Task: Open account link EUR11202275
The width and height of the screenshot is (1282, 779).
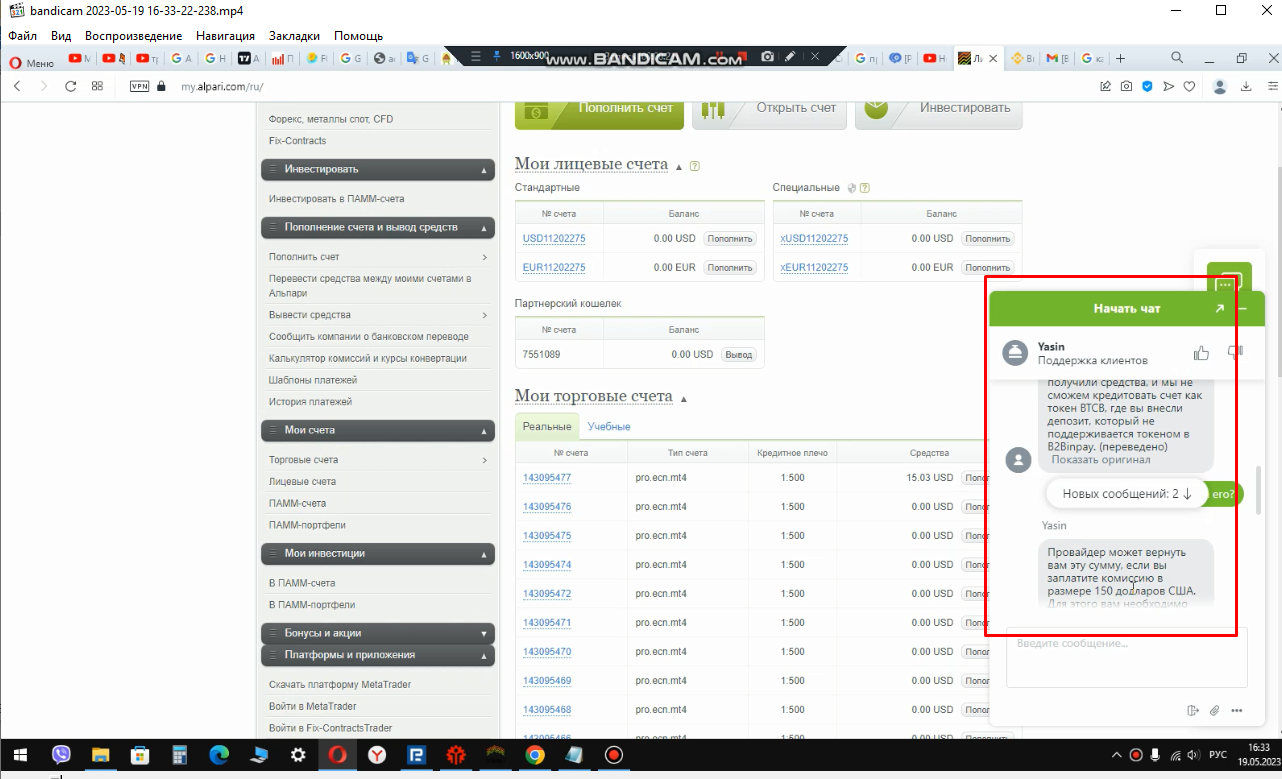Action: point(554,268)
